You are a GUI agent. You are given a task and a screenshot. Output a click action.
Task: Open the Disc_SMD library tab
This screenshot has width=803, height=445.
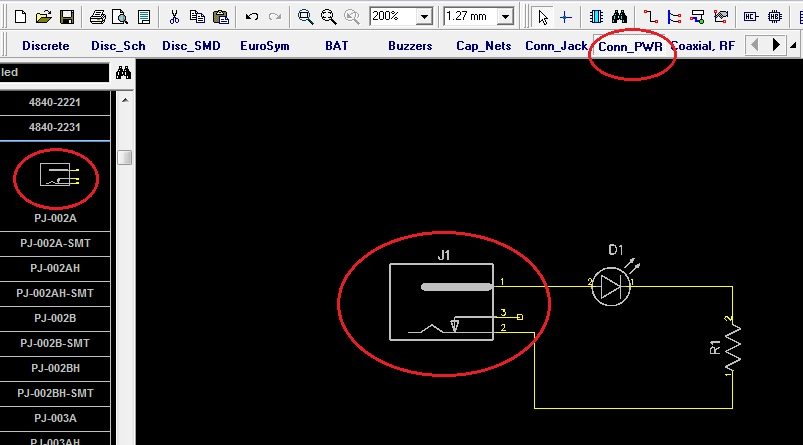click(x=191, y=46)
